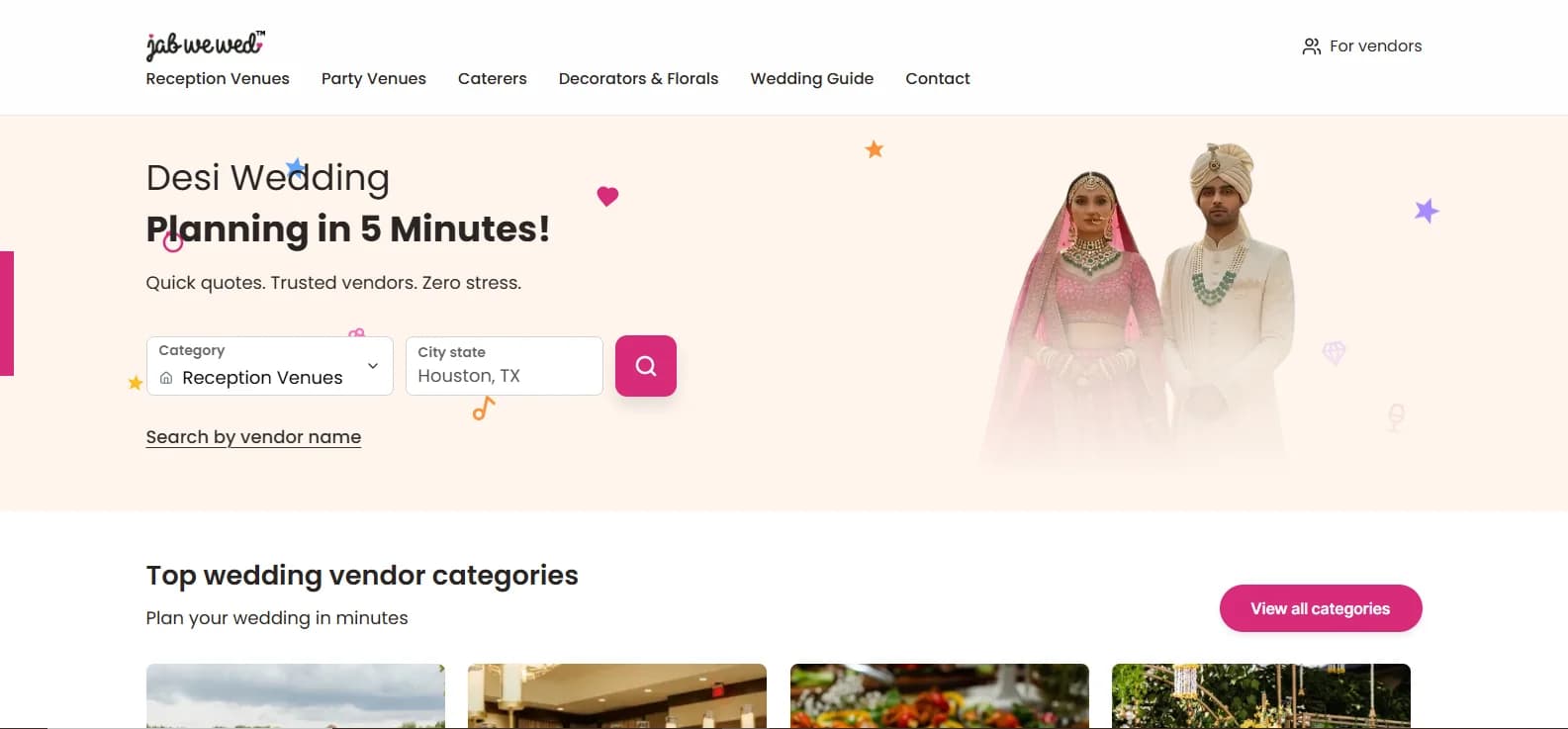Click Search by vendor name link
Screen dimensions: 1568x729
[253, 437]
